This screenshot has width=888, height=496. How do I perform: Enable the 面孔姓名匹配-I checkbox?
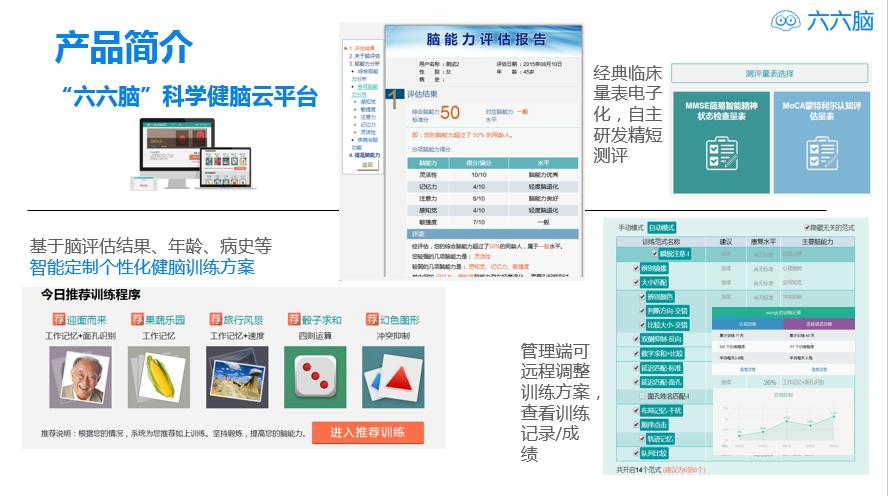coord(642,396)
